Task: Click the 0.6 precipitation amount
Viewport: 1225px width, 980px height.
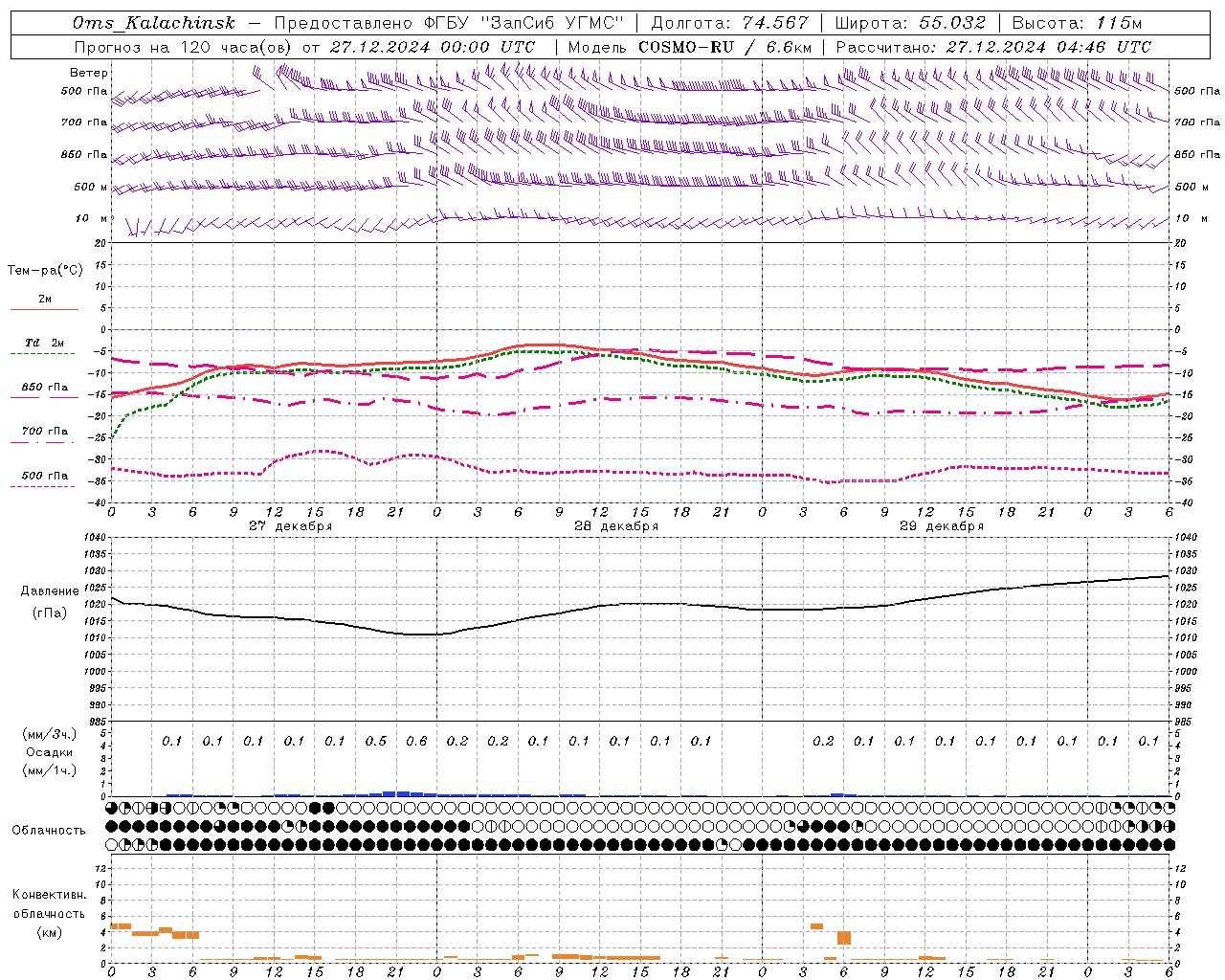Action: coord(416,742)
